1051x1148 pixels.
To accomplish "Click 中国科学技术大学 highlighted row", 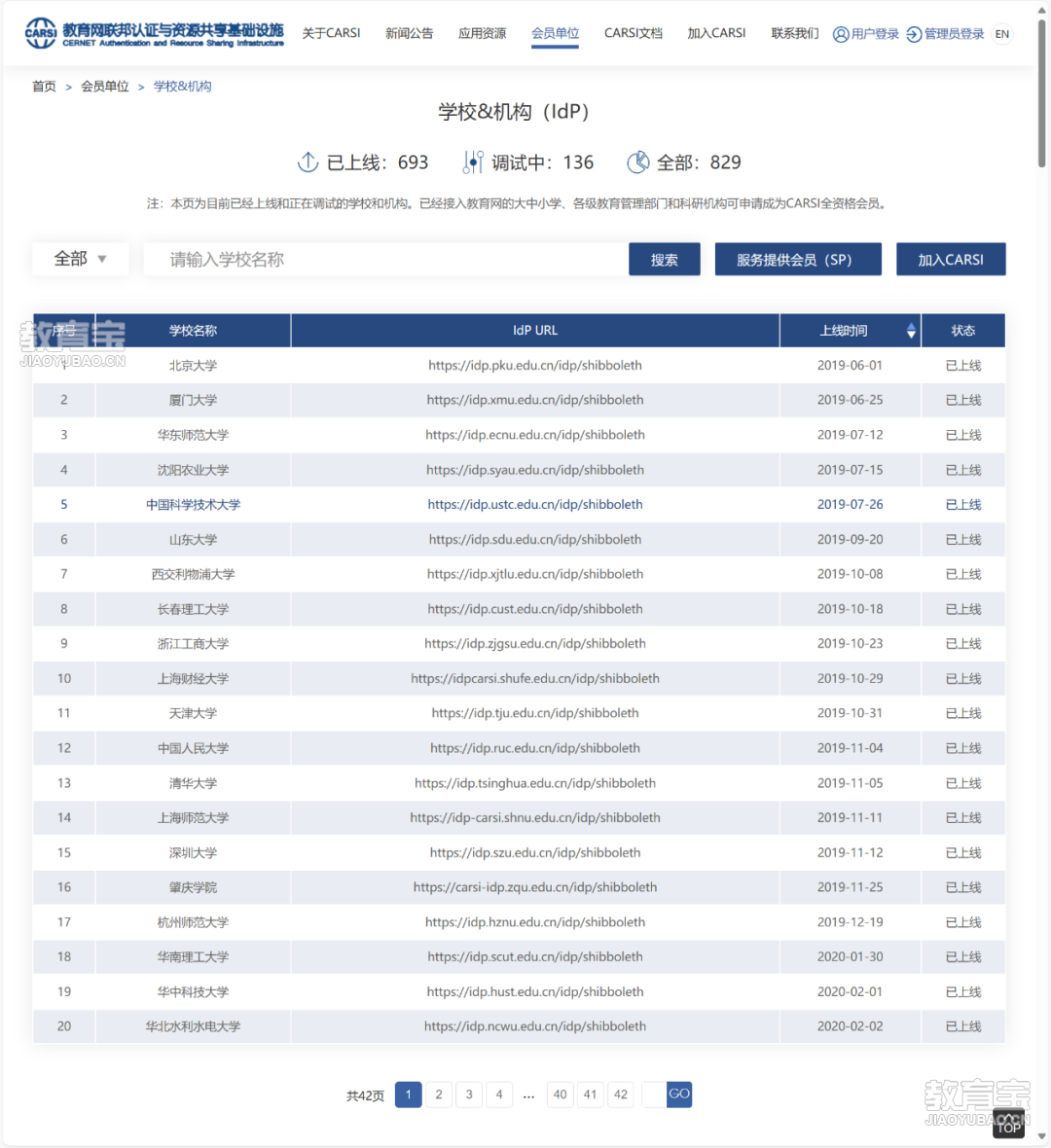I will click(519, 505).
